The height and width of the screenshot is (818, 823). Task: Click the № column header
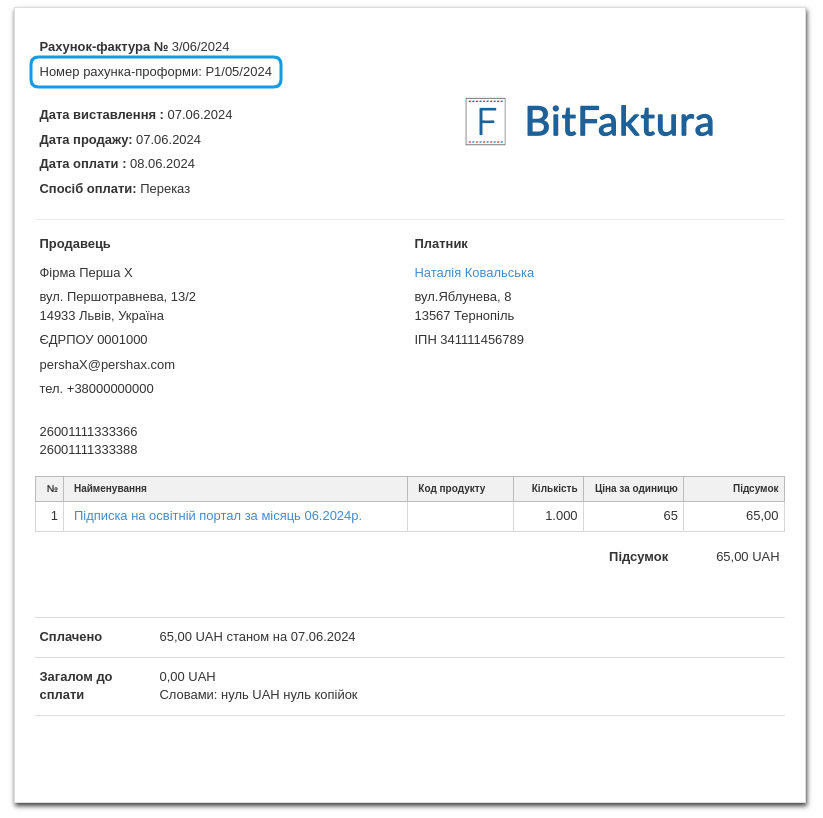pos(52,489)
